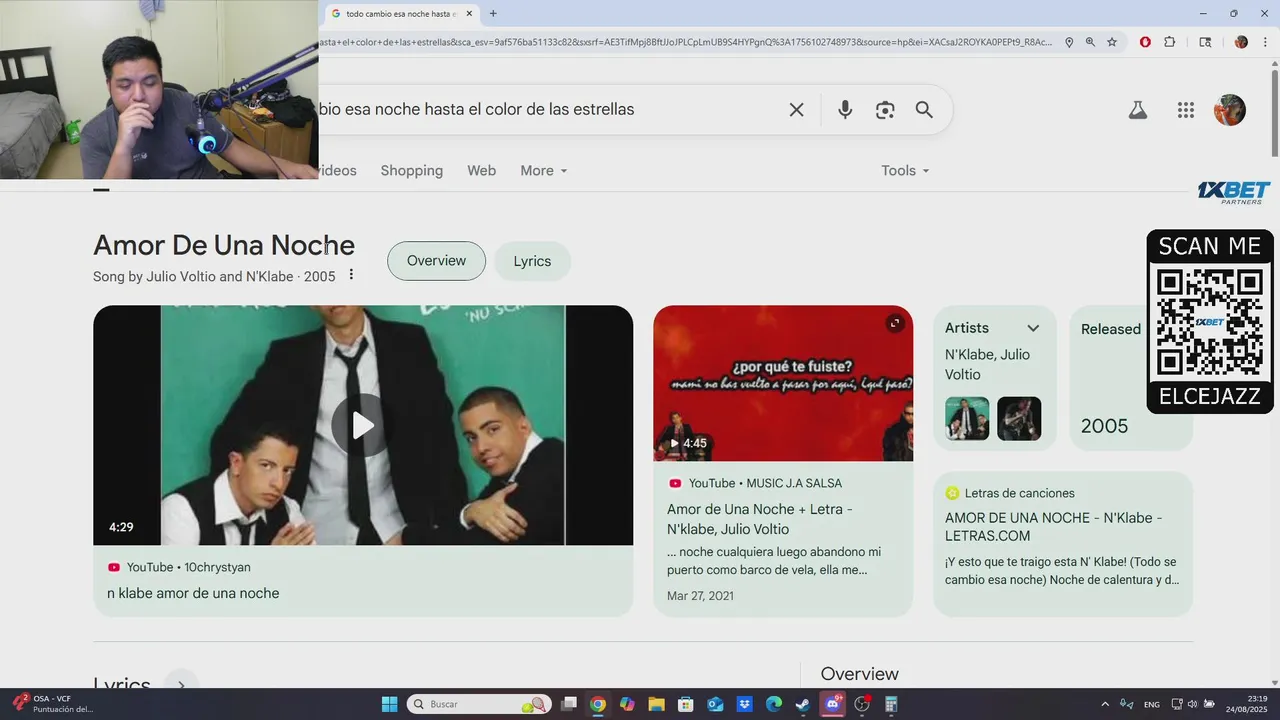Click the location pin icon in address bar
1280x720 pixels.
pos(1069,42)
